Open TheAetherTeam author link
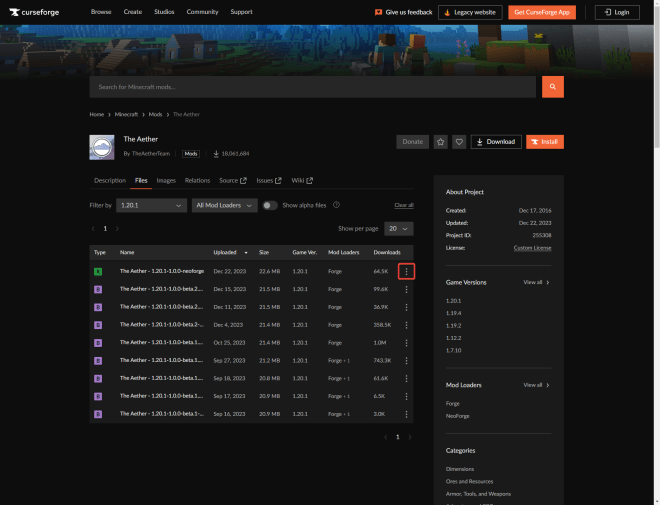 tap(151, 154)
